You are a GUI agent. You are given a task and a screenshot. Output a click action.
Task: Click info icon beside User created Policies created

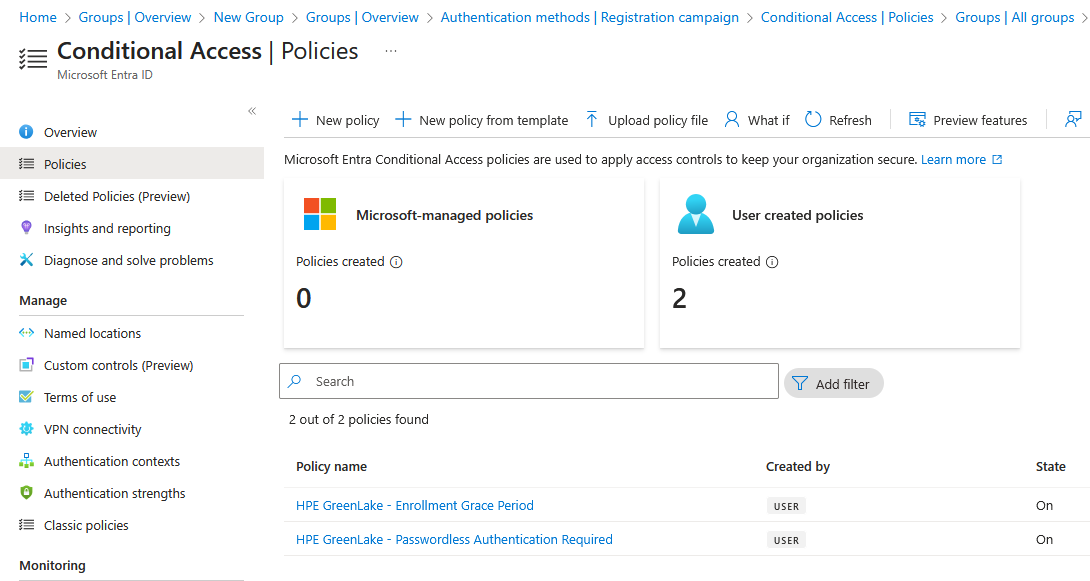pyautogui.click(x=772, y=262)
